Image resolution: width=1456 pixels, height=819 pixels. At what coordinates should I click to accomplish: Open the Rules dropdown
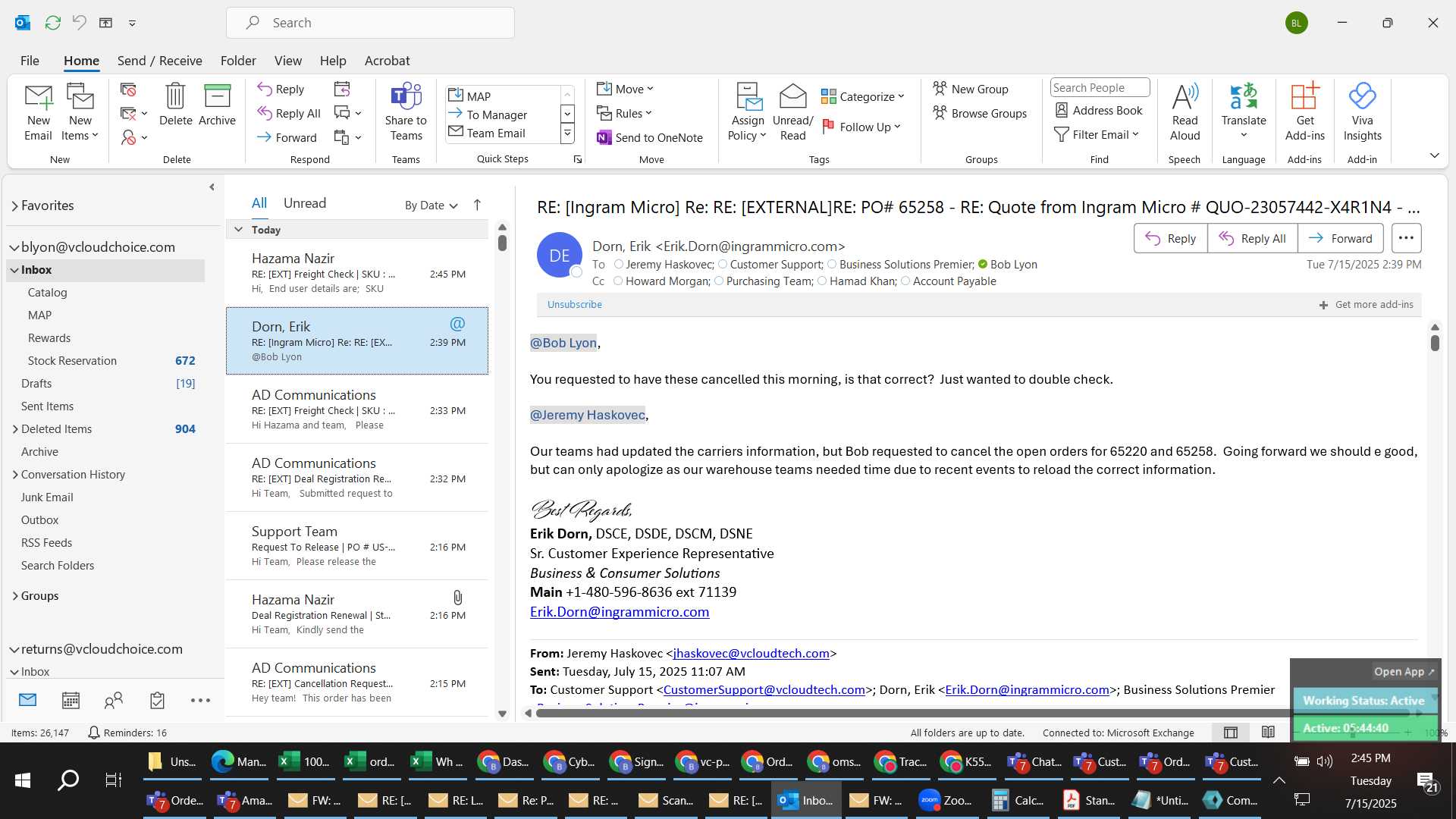624,113
